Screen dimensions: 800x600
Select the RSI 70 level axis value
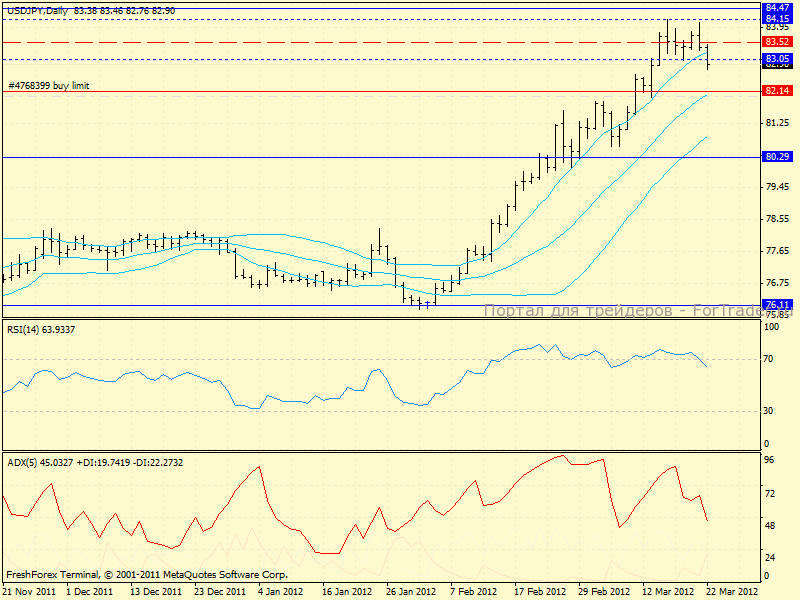click(771, 358)
